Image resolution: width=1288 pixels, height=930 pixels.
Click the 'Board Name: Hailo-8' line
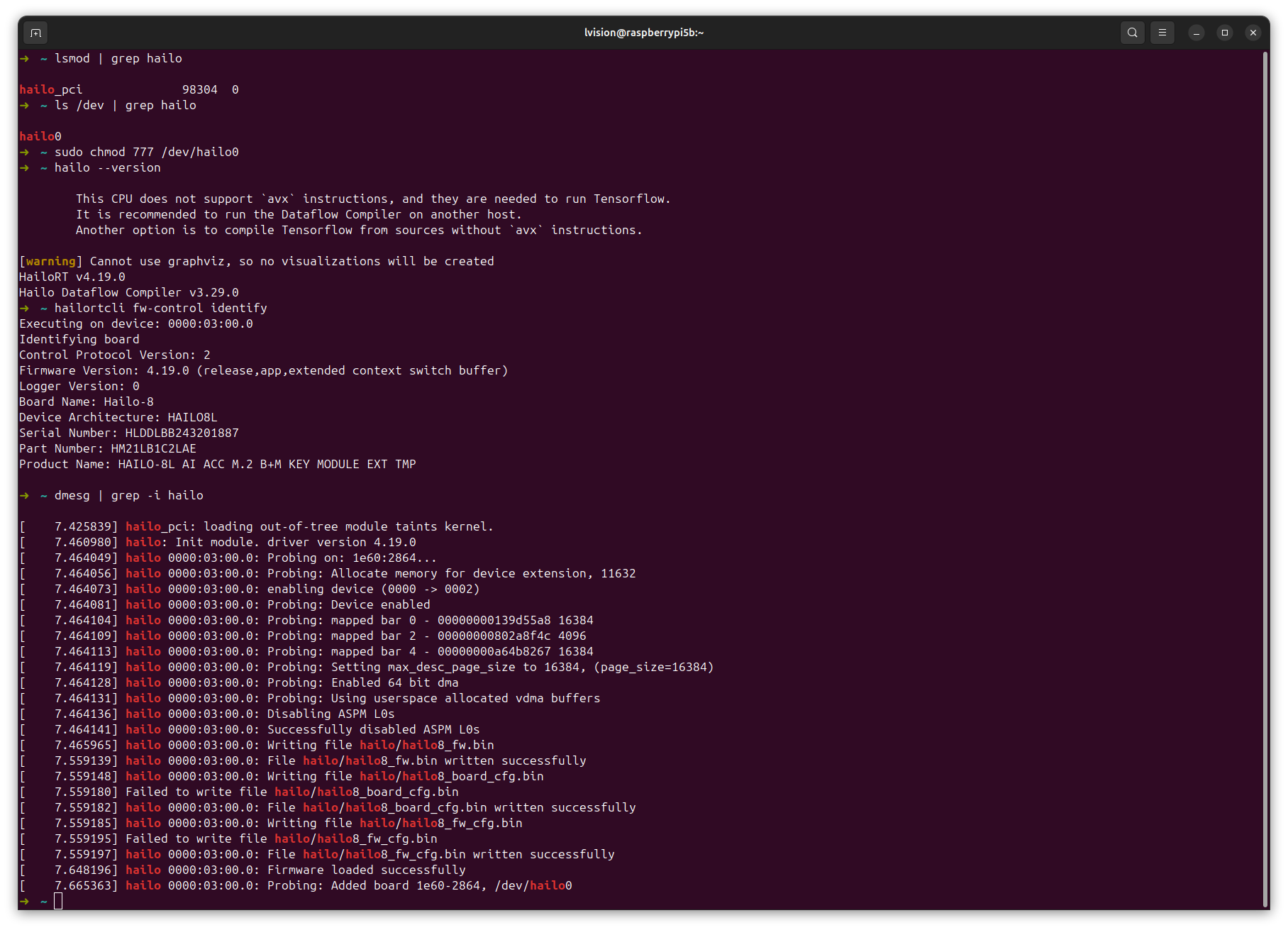point(87,402)
